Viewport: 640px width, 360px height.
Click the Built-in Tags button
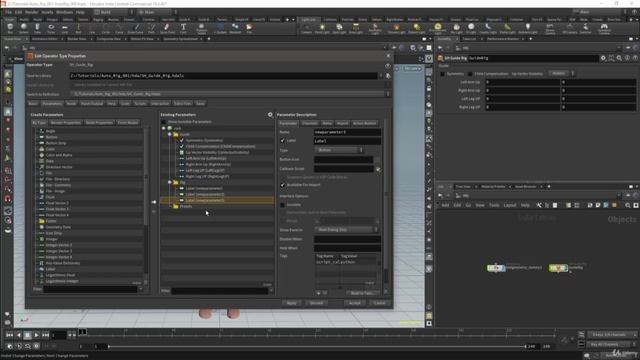click(x=362, y=293)
